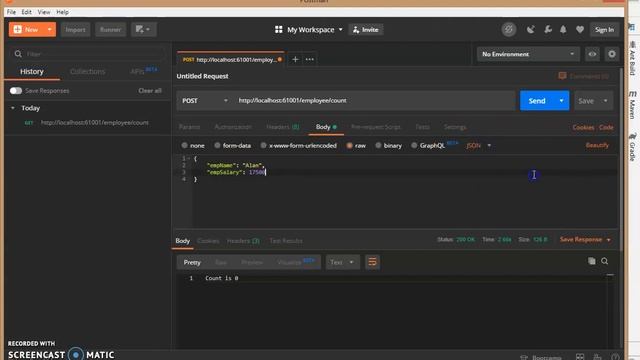Screen dimensions: 640x360
Task: Toggle Save Responses switch
Action: tap(16, 91)
